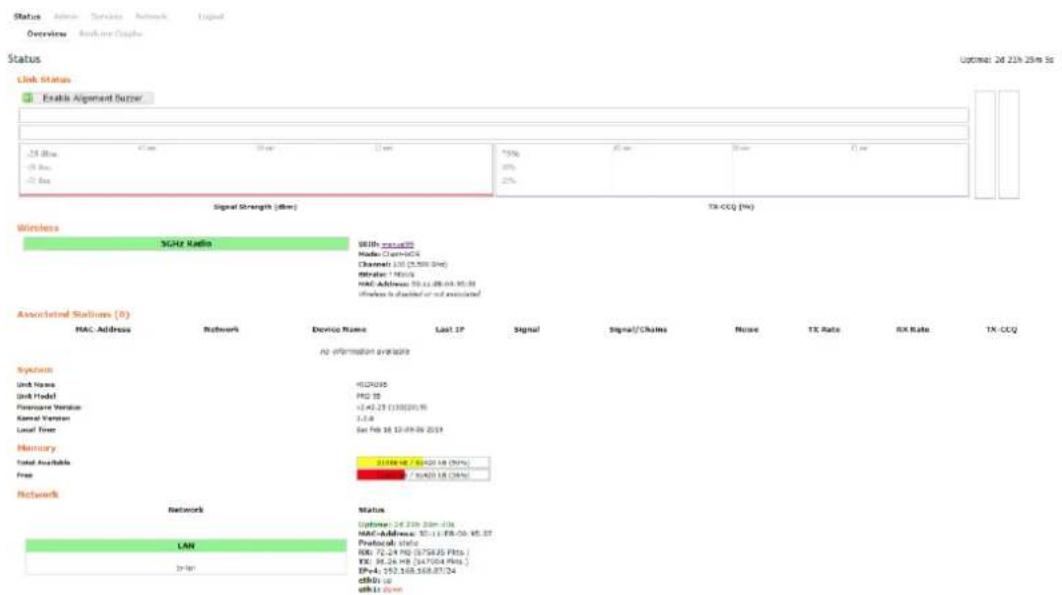Click the Channel line in Wireless info
This screenshot has width=1062, height=595.
[x=402, y=264]
